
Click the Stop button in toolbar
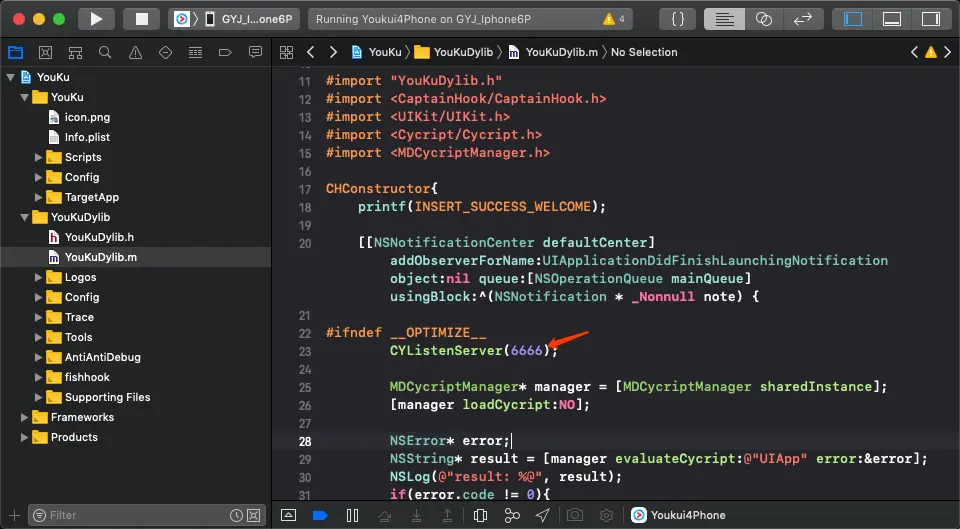[141, 19]
